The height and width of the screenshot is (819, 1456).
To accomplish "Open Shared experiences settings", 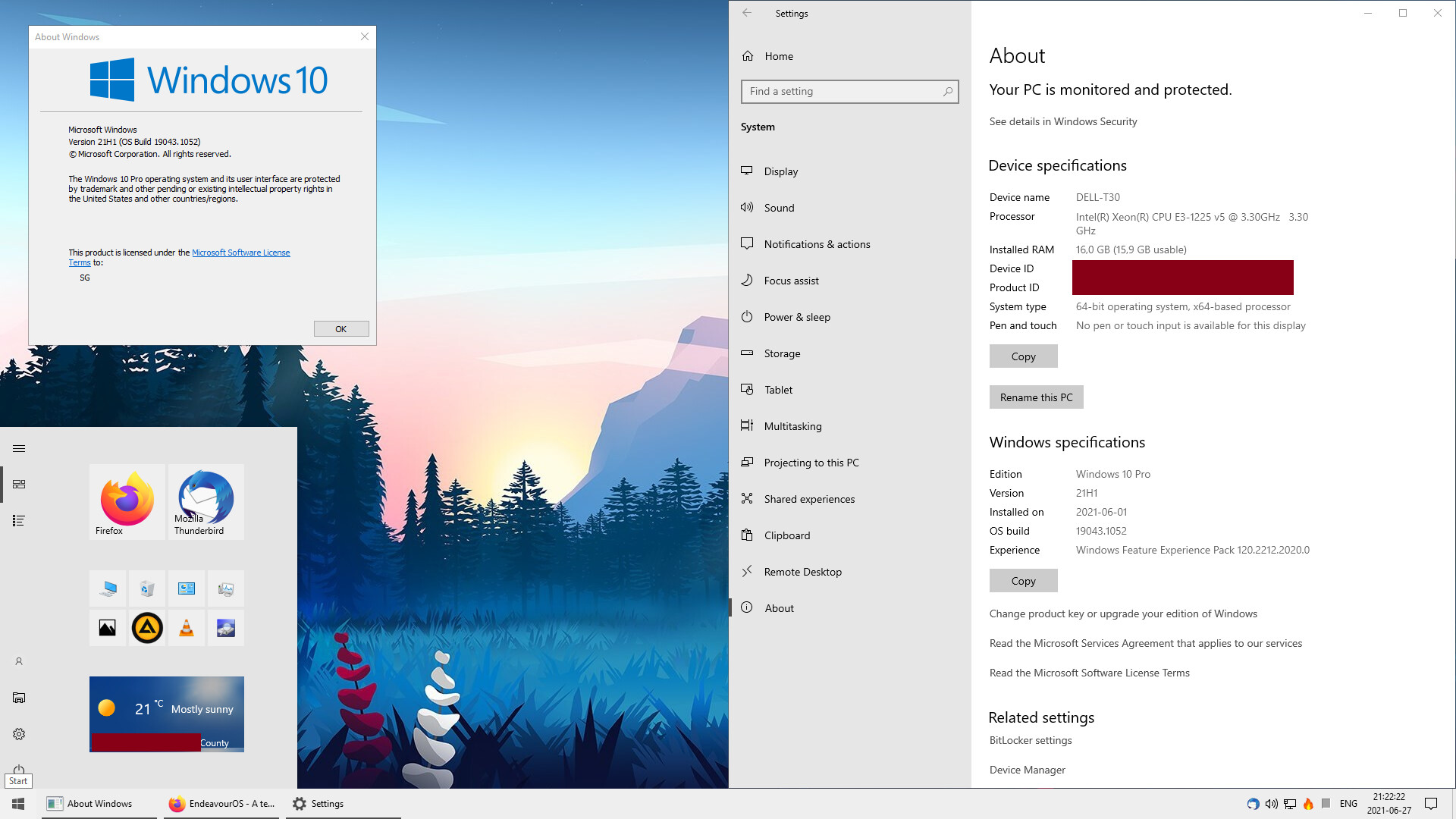I will [850, 499].
